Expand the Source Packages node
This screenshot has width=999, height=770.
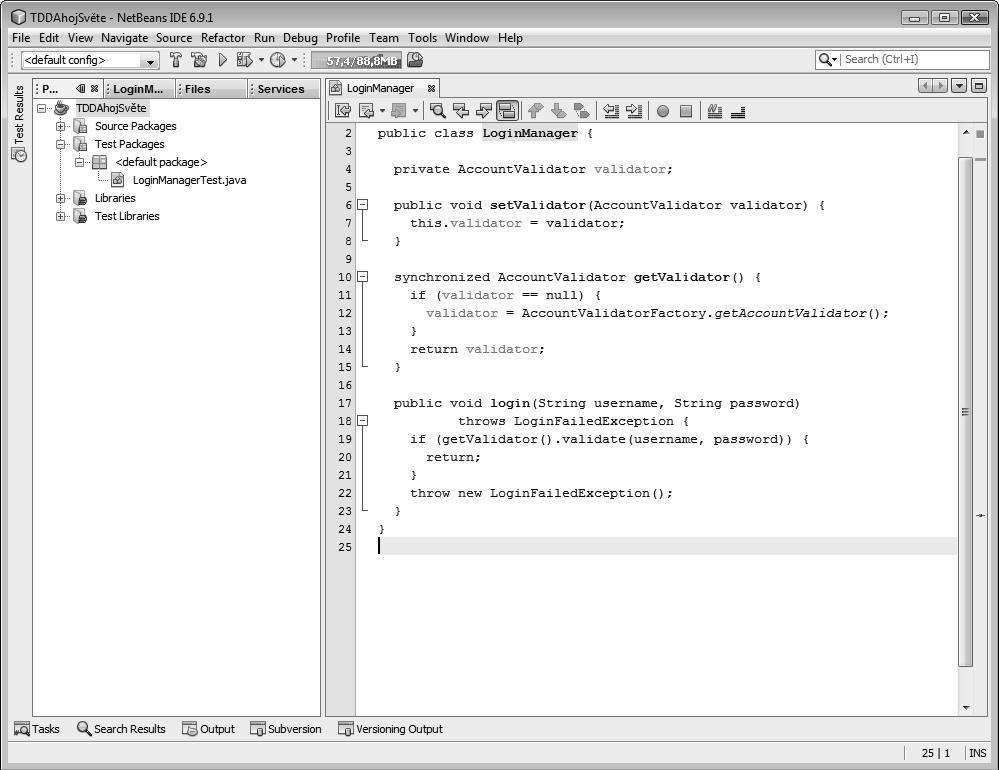(x=61, y=126)
